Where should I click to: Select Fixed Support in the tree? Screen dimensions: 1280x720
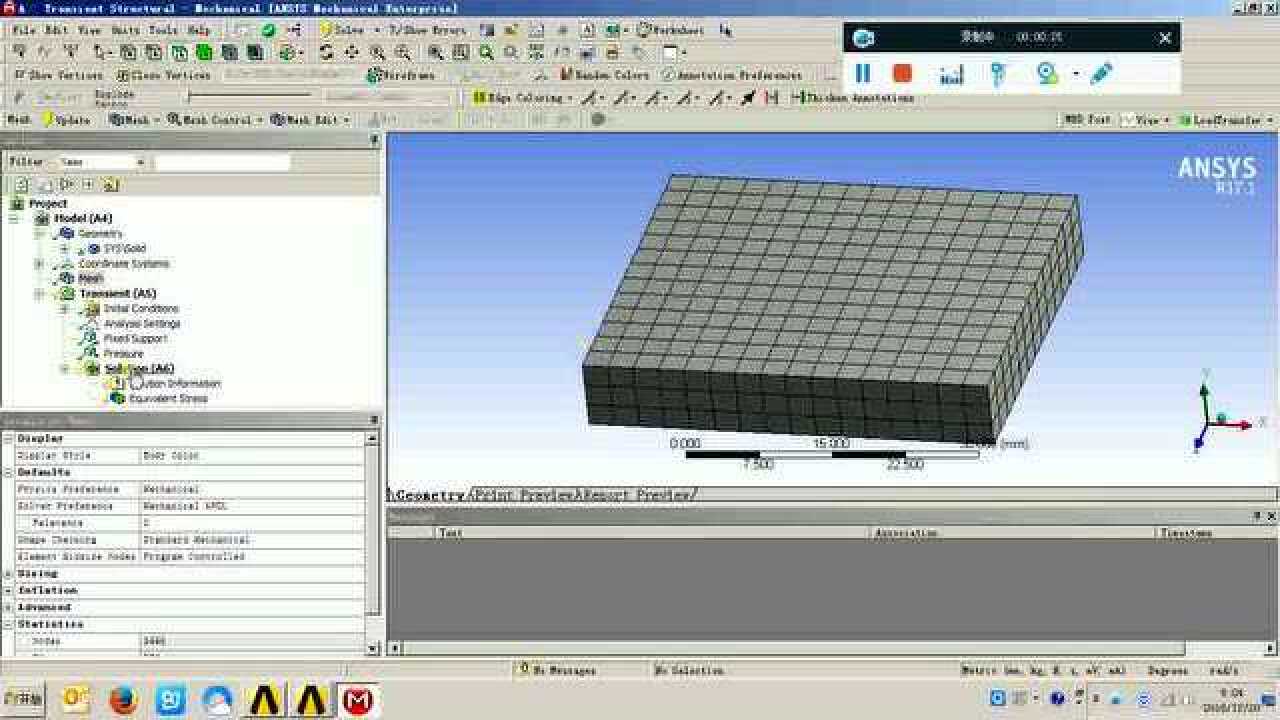point(135,339)
